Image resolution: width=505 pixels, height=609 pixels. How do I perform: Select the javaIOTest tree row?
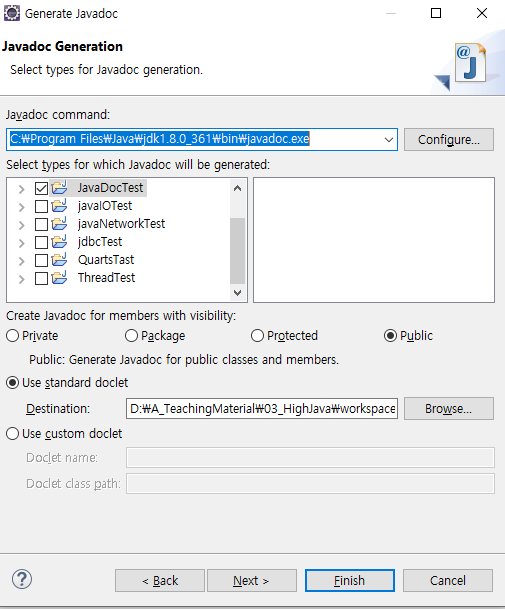click(105, 206)
